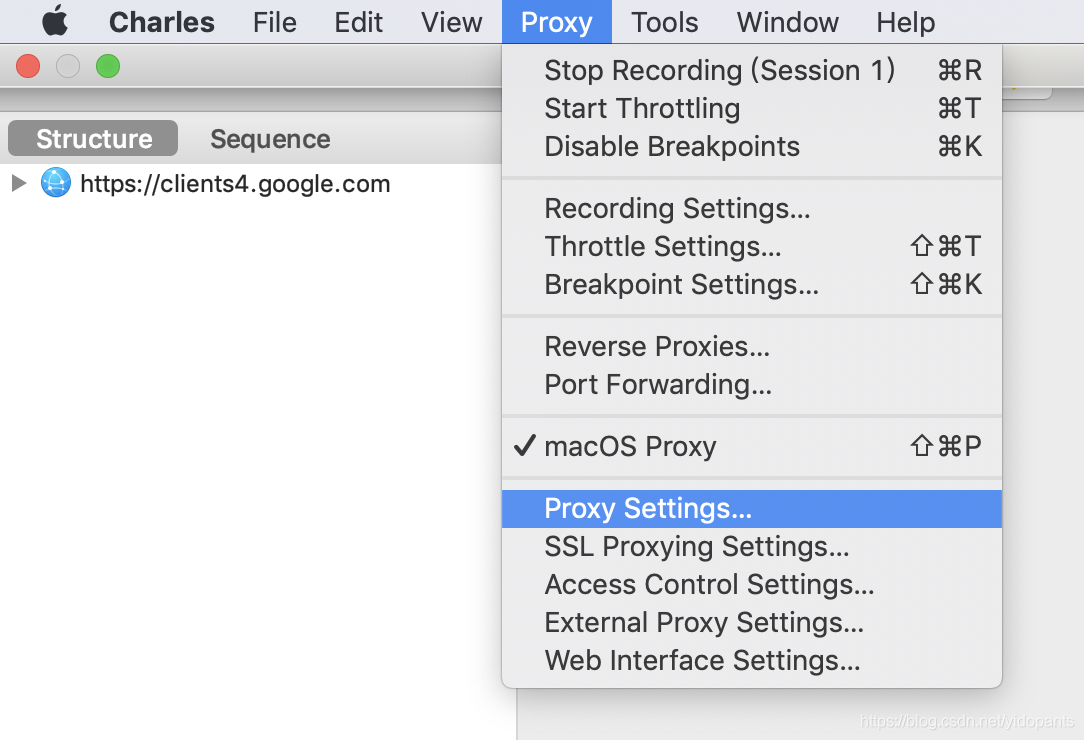Select Disable Breakpoints menu entry
The height and width of the screenshot is (740, 1084).
click(x=751, y=147)
